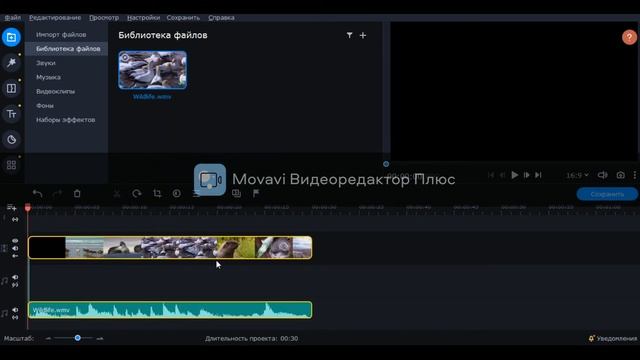Open the overlay picture-in-picture tool
Viewport: 640px width, 360px height.
pos(236,193)
